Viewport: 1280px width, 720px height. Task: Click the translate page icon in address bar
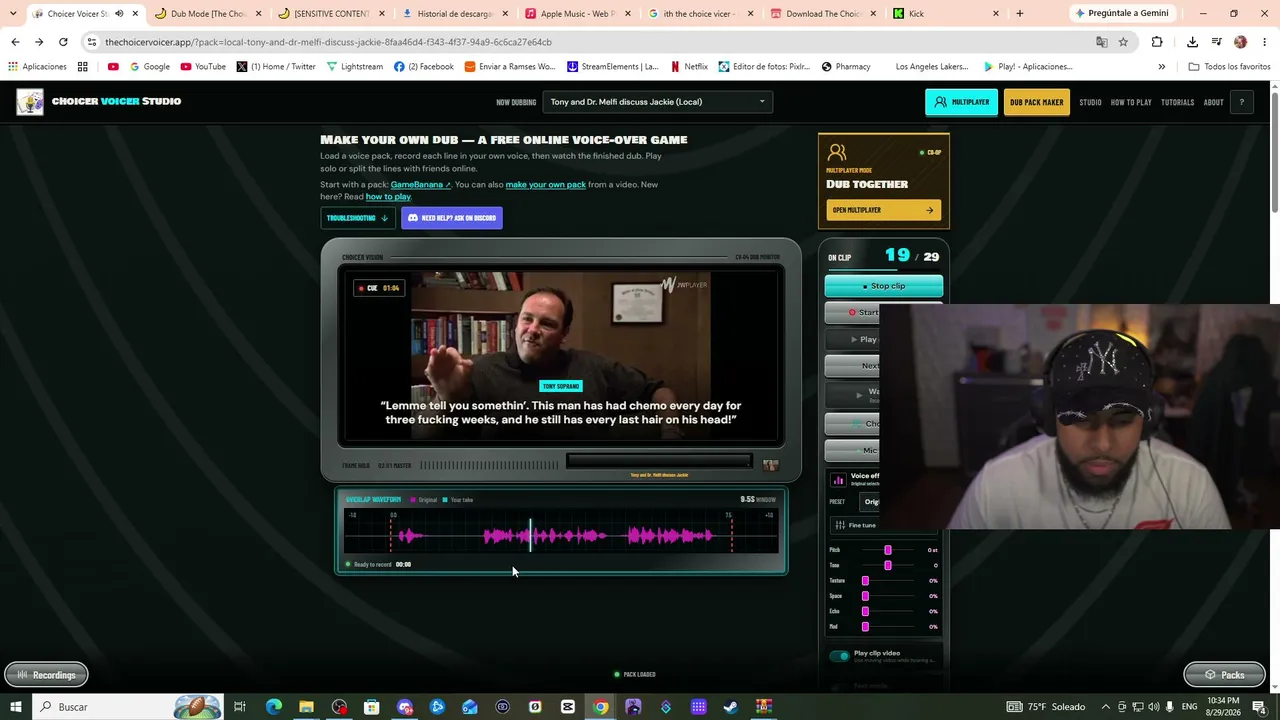1101,42
